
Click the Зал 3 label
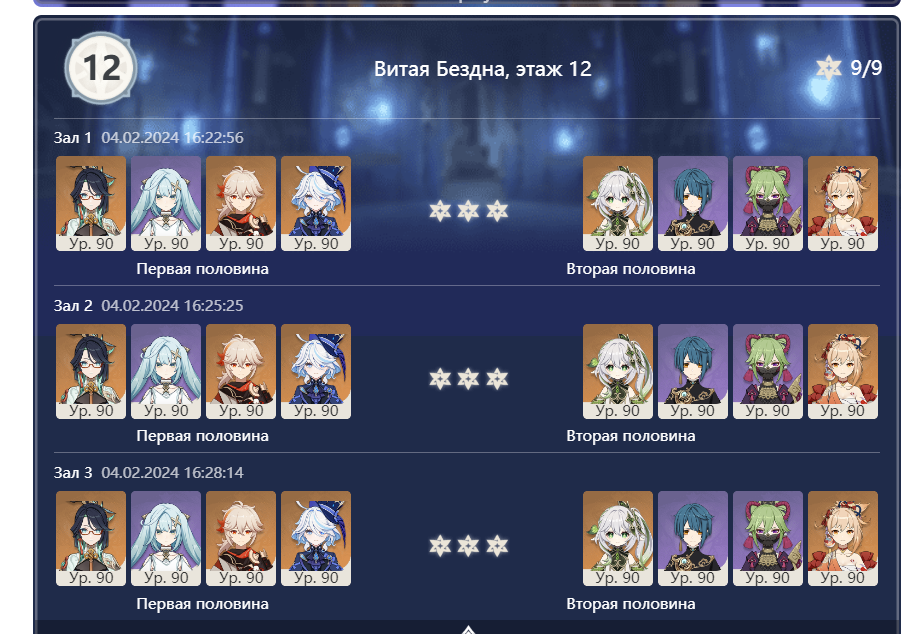73,473
